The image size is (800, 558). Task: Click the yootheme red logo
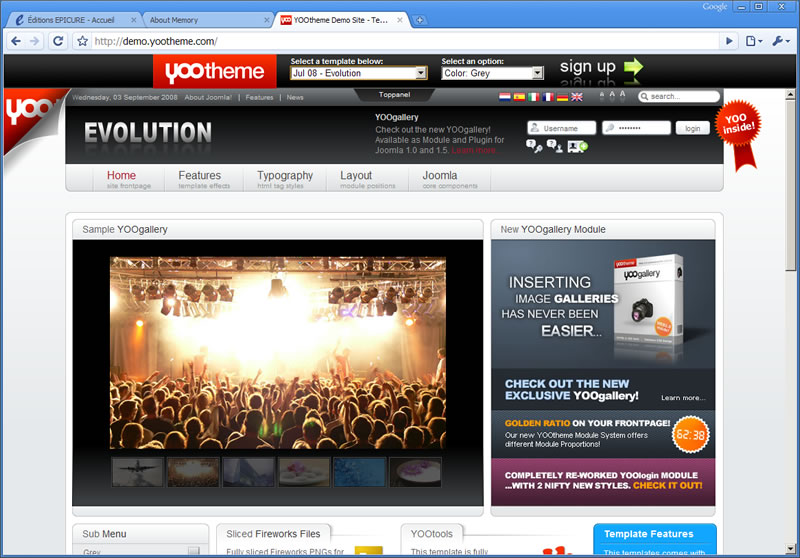[215, 71]
